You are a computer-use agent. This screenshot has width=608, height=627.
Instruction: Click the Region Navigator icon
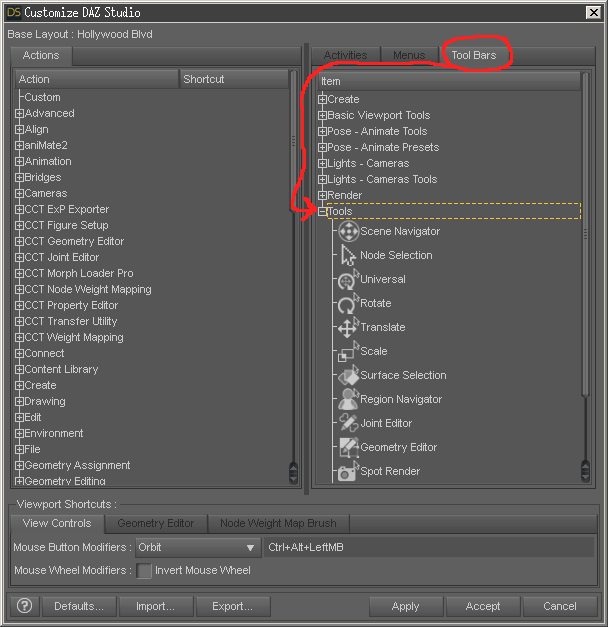coord(348,399)
